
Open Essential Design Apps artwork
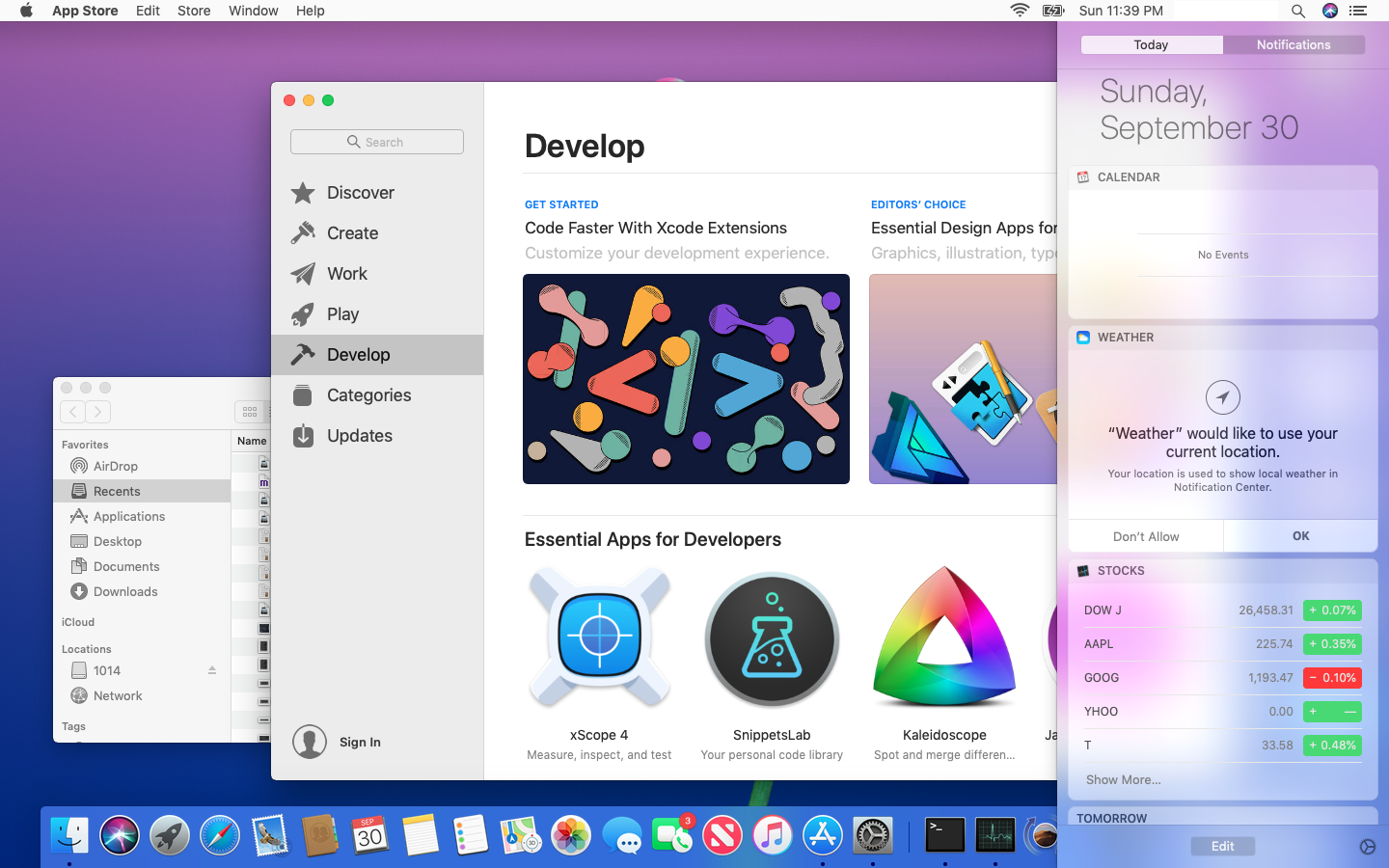[x=963, y=379]
